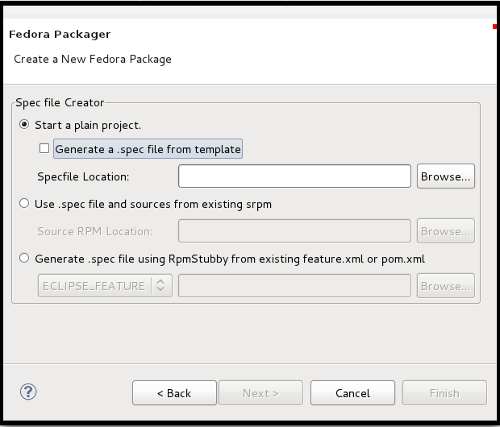
Task: Click the Finish button
Action: [444, 393]
